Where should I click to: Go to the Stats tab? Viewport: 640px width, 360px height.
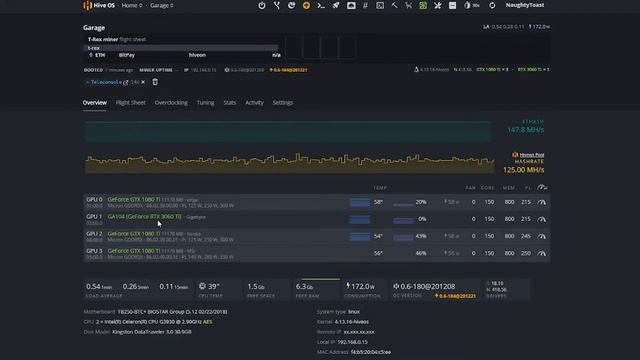click(x=229, y=102)
